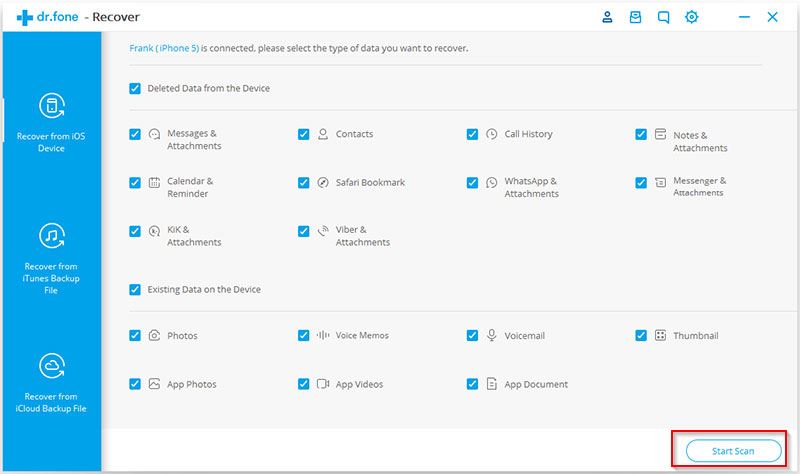Click the dr.fone logo
This screenshot has width=800, height=474.
pos(47,17)
